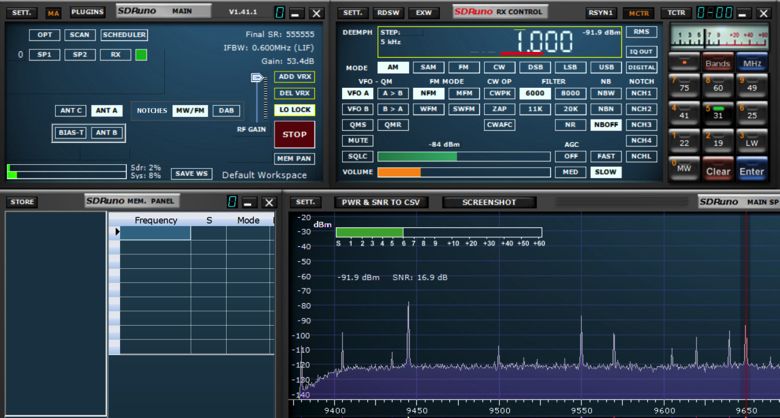780x418 pixels.
Task: Select antenna input ANT C
Action: (71, 110)
